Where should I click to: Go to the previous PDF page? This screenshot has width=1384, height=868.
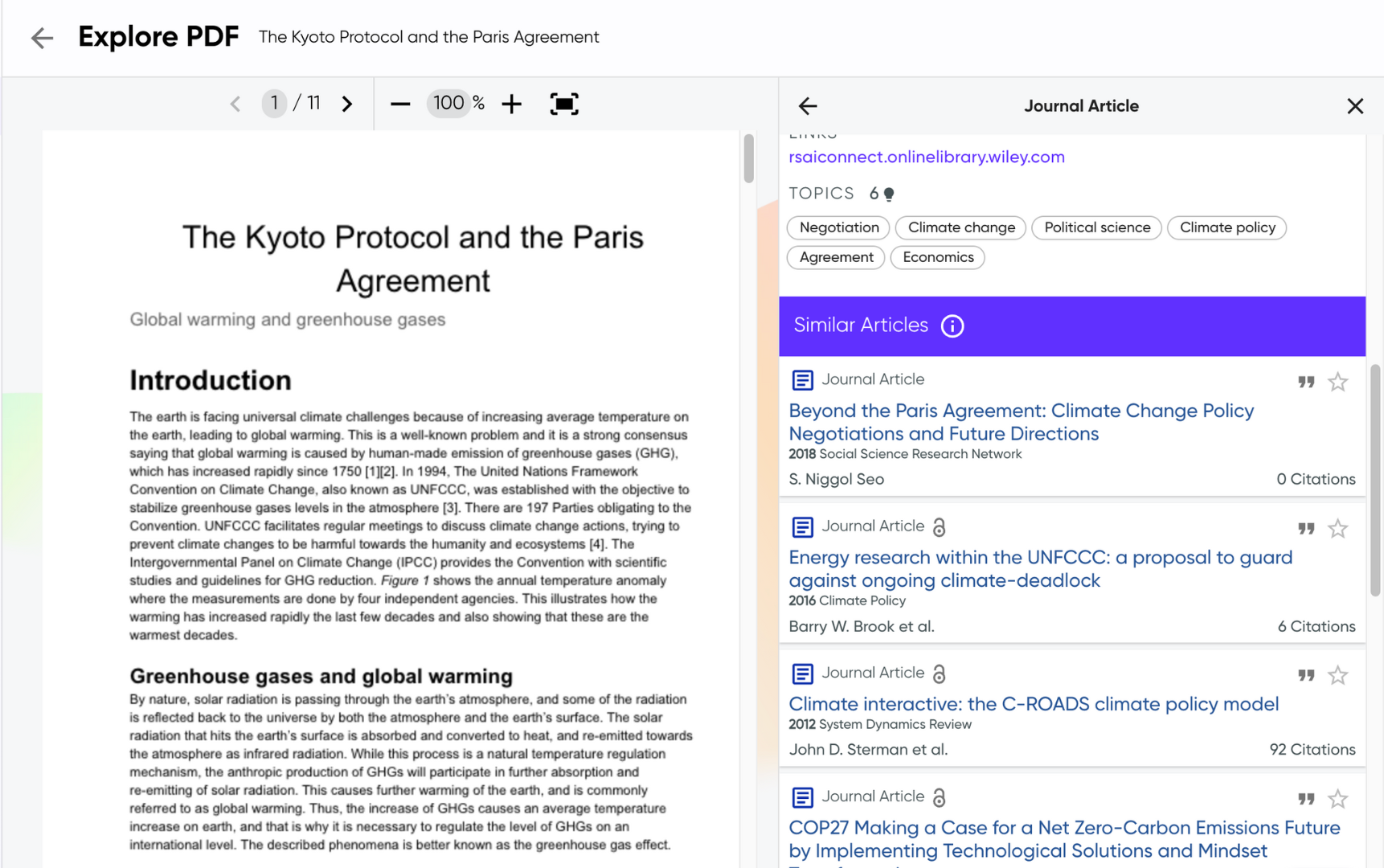235,104
